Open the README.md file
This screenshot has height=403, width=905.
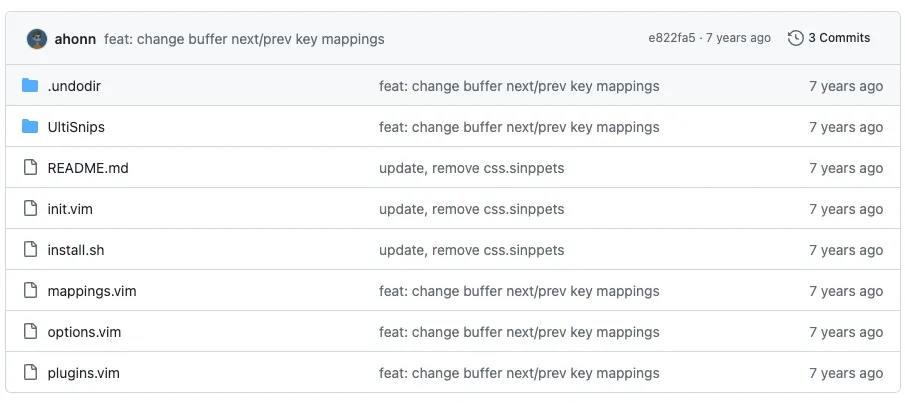88,168
